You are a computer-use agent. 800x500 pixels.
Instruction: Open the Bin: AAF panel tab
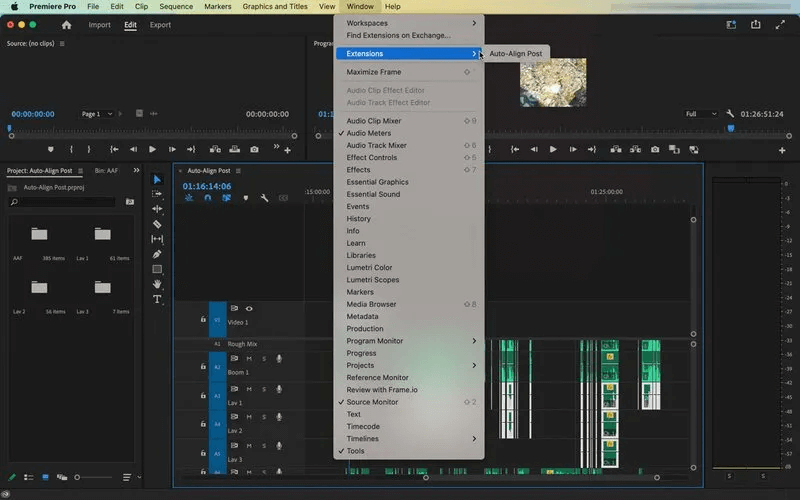point(105,171)
